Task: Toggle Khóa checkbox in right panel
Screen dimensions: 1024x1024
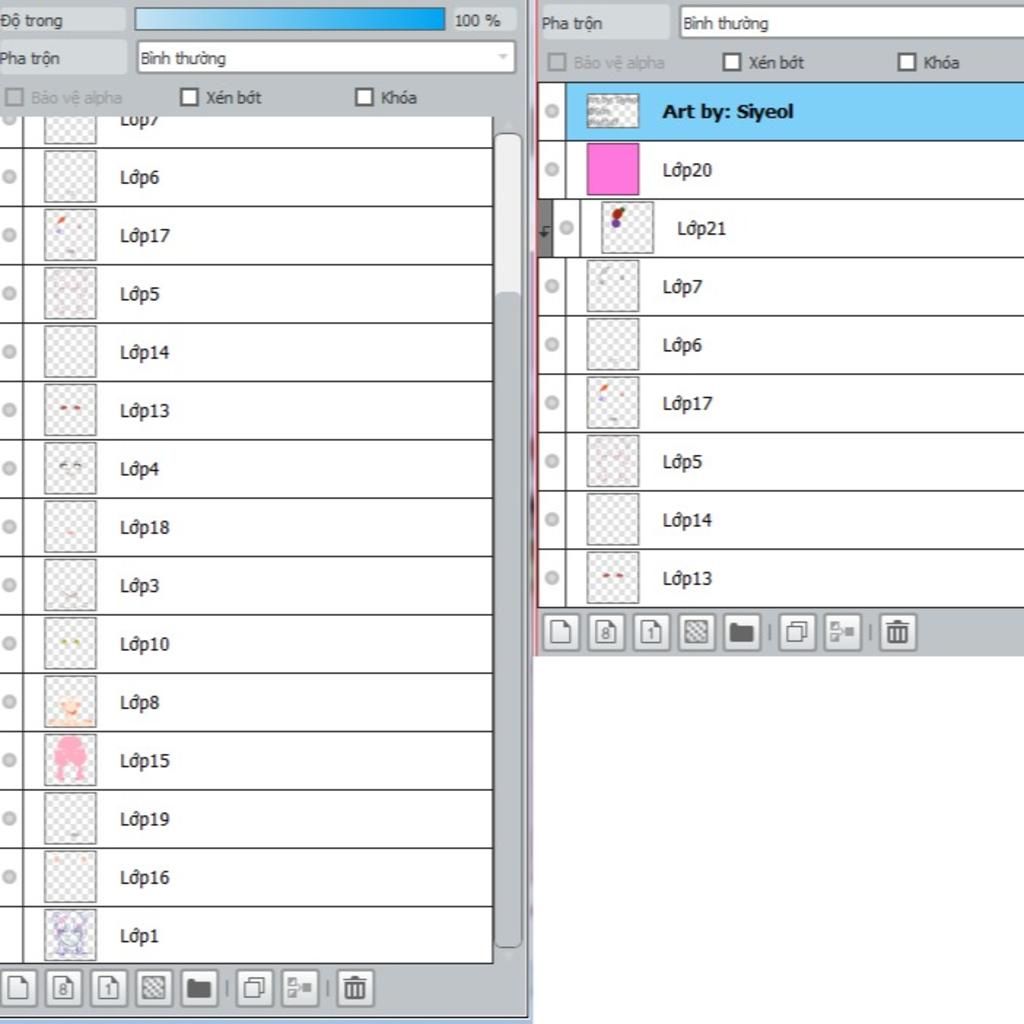Action: pos(907,62)
